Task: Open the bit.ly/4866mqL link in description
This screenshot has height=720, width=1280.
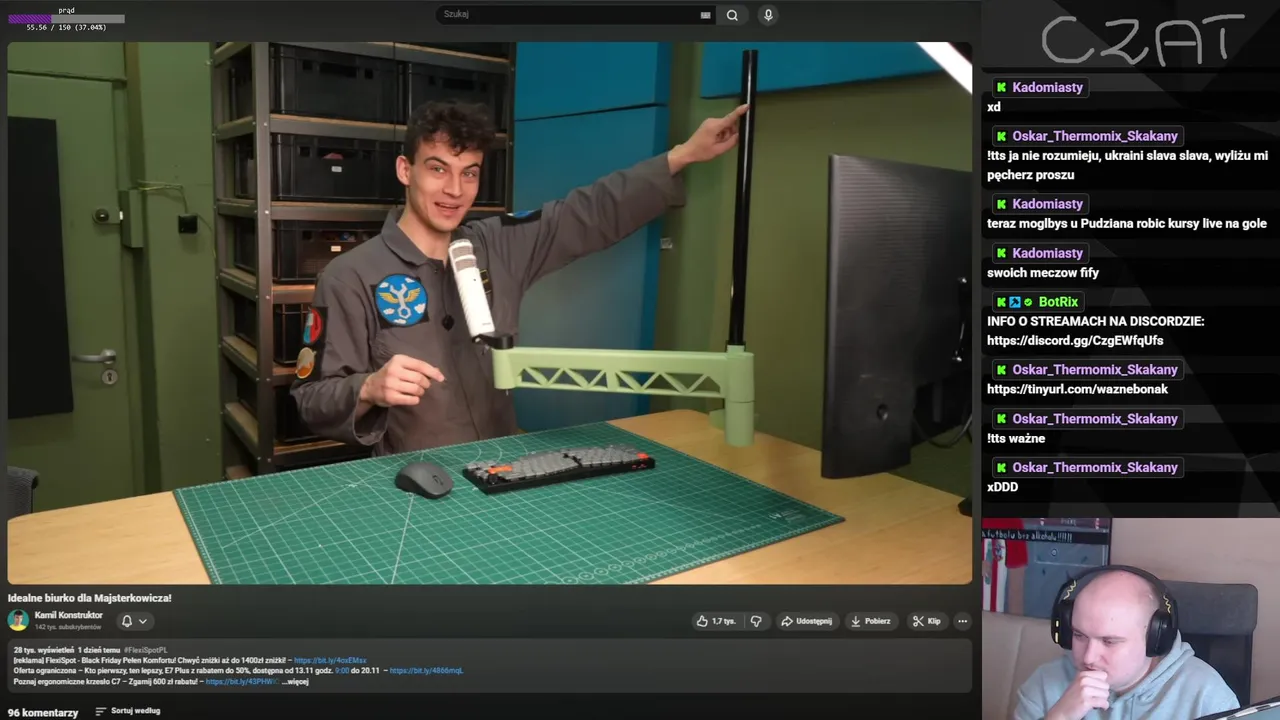Action: (x=426, y=671)
